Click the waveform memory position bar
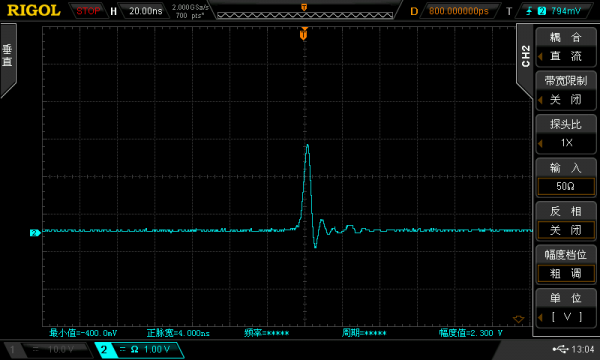This screenshot has width=600, height=360. click(305, 15)
